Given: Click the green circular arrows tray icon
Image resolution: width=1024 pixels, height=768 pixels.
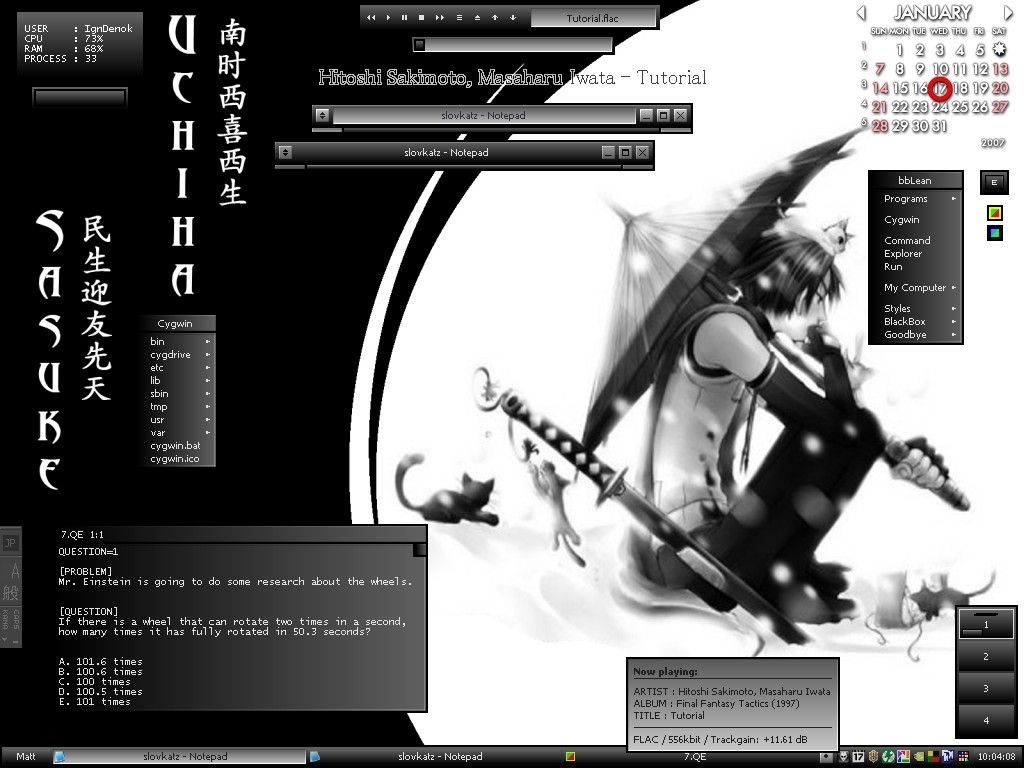Looking at the screenshot, I should [888, 756].
